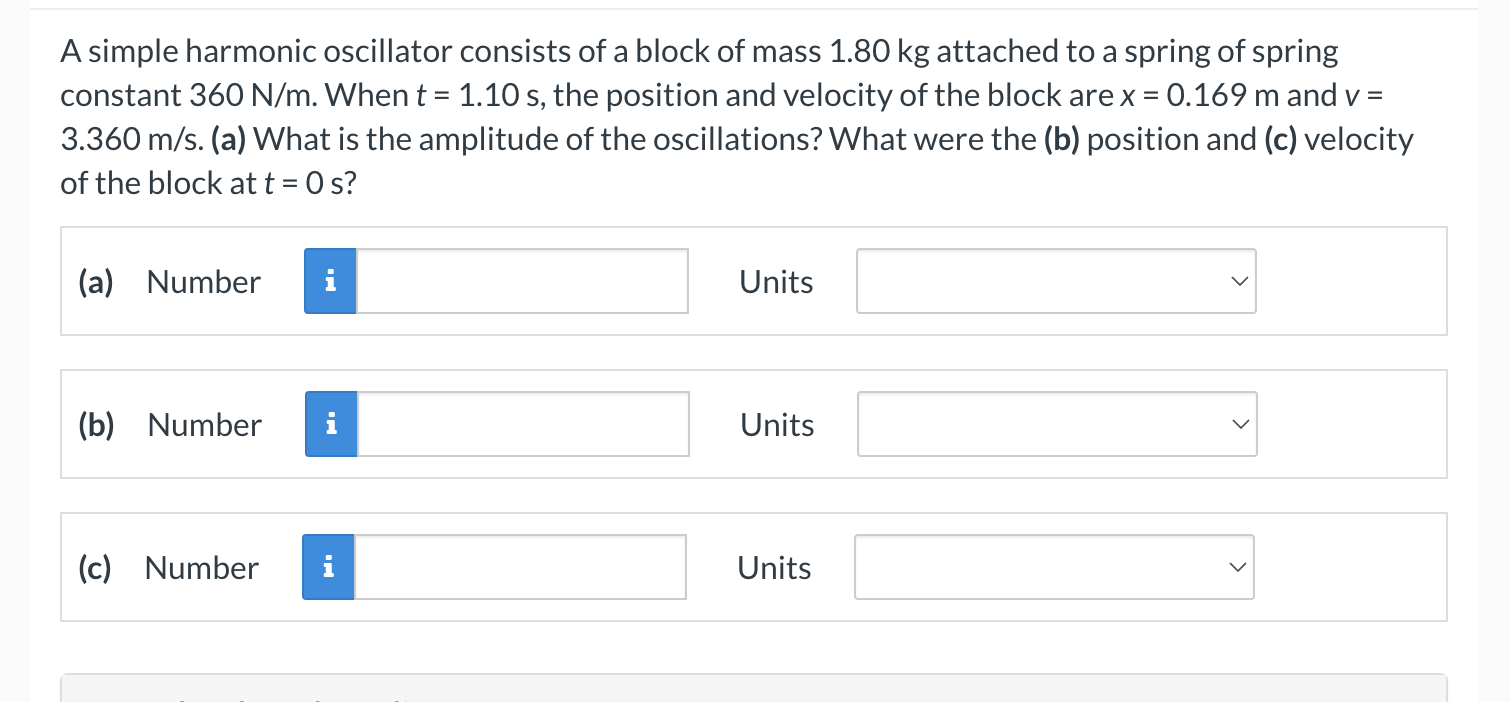Click the partially visible section below part (c)
1510x702 pixels.
click(754, 690)
